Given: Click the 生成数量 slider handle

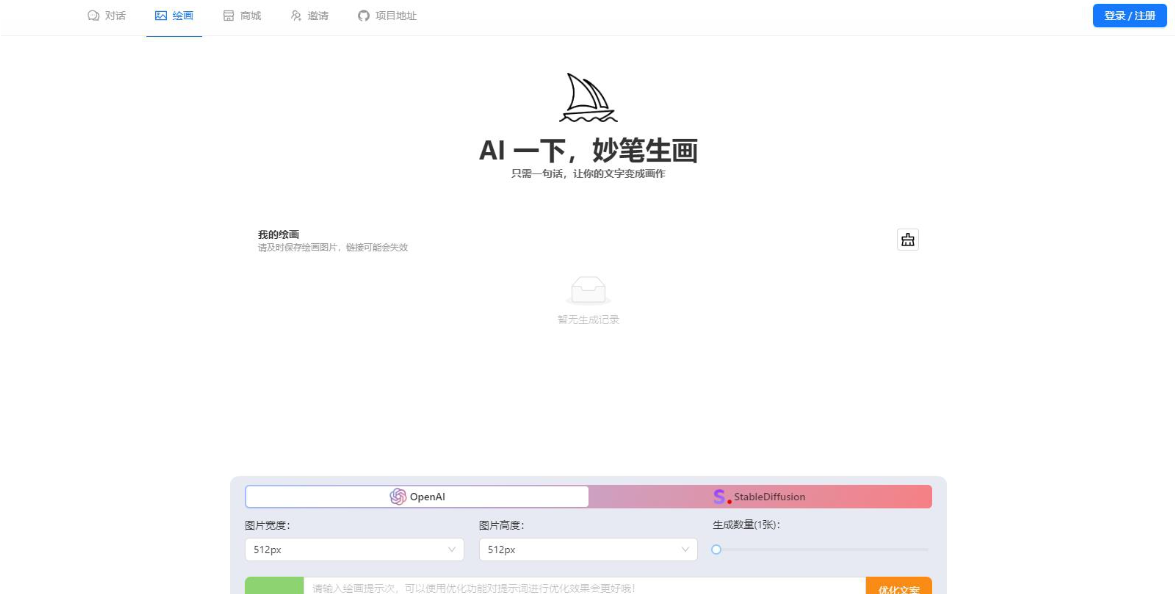Looking at the screenshot, I should click(x=716, y=550).
